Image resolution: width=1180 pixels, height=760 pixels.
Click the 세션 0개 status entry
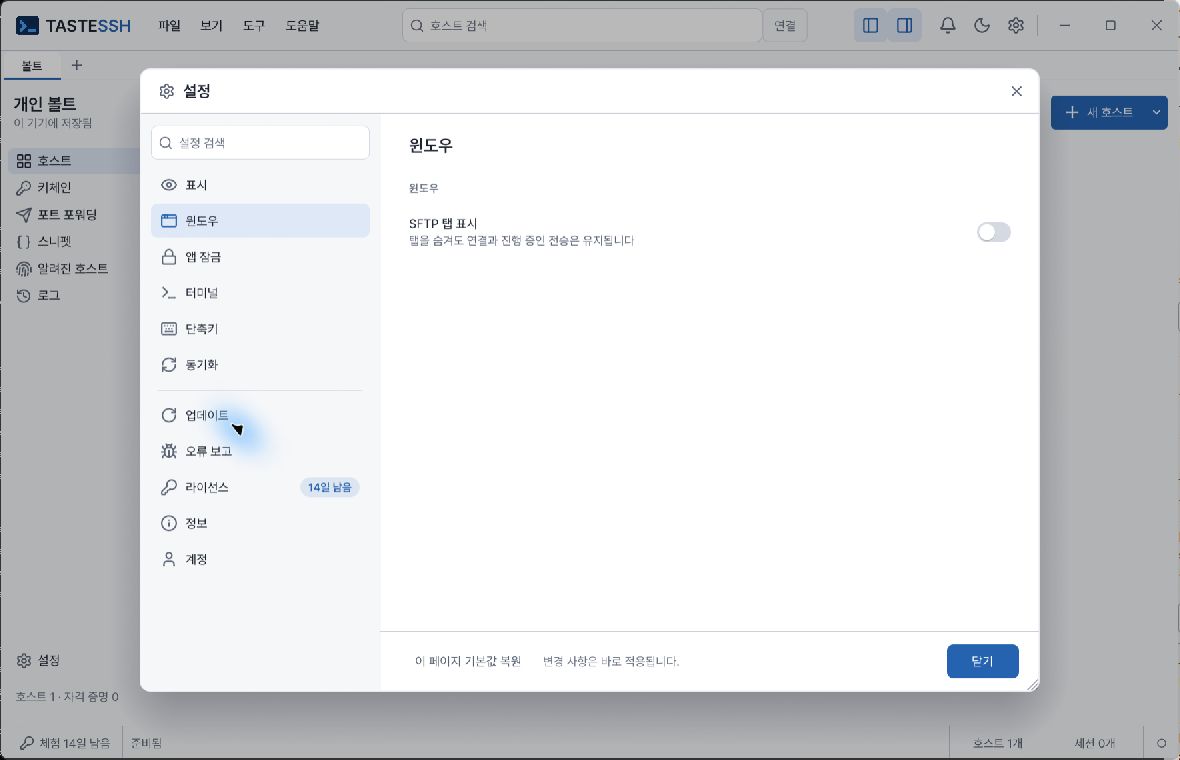(1094, 743)
